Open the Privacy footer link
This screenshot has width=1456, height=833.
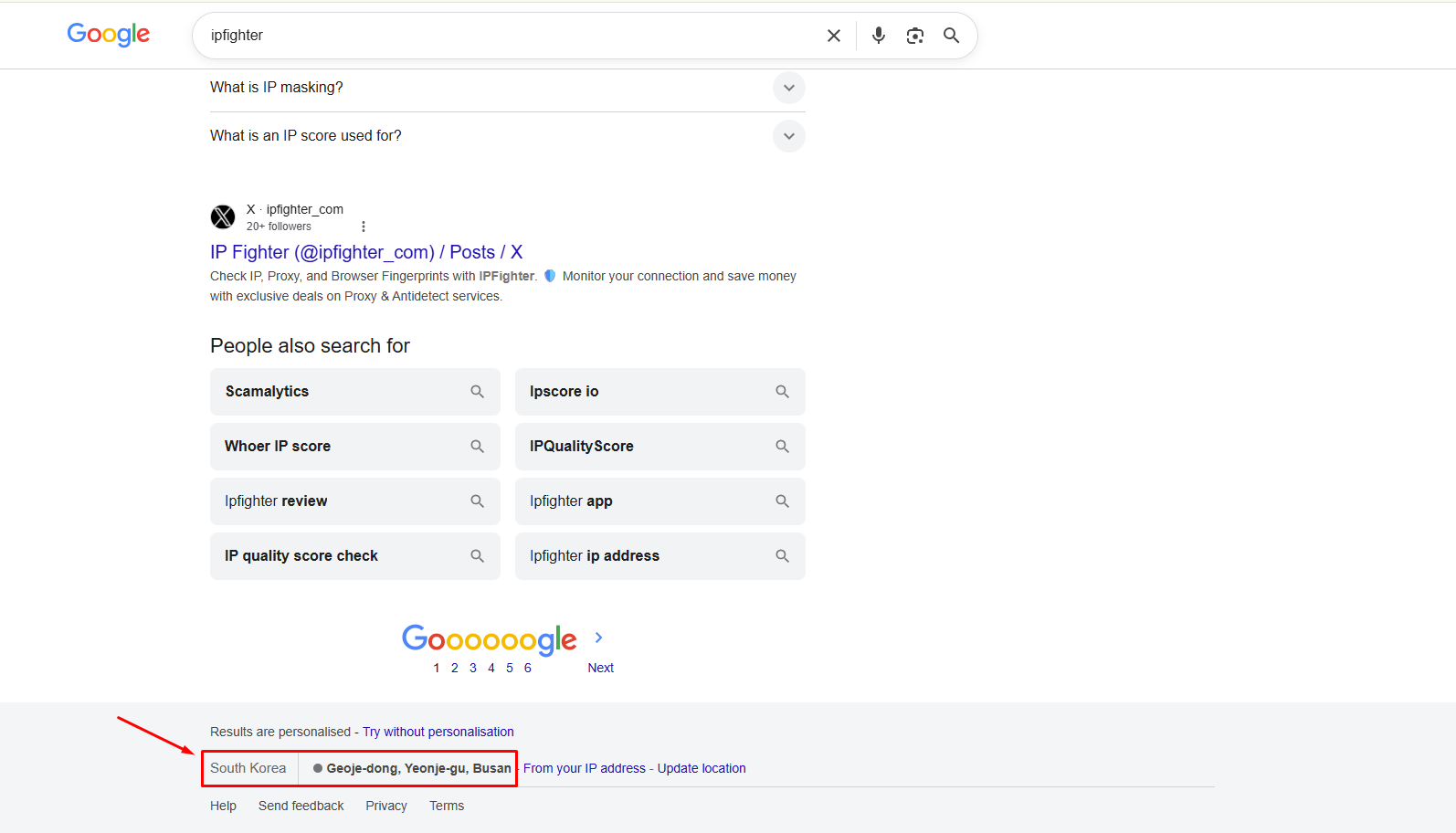click(386, 806)
